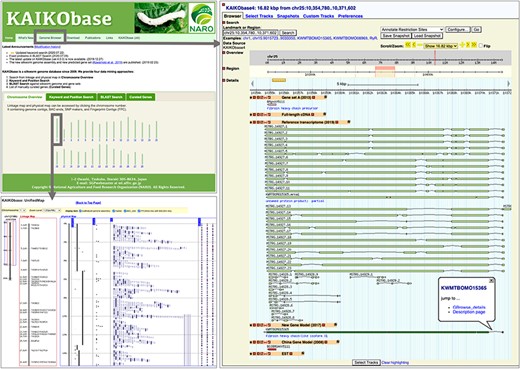The width and height of the screenshot is (520, 369).
Task: Click the dark green New Gene Model feature
Action: [378, 332]
